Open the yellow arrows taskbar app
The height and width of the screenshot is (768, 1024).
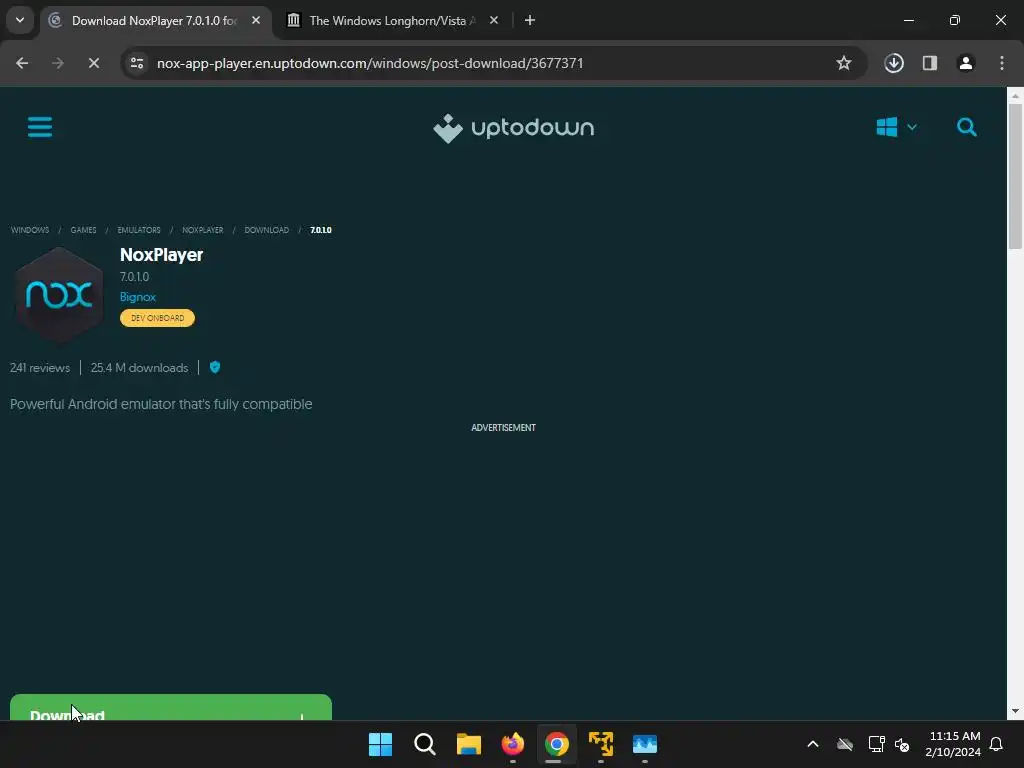pos(601,744)
